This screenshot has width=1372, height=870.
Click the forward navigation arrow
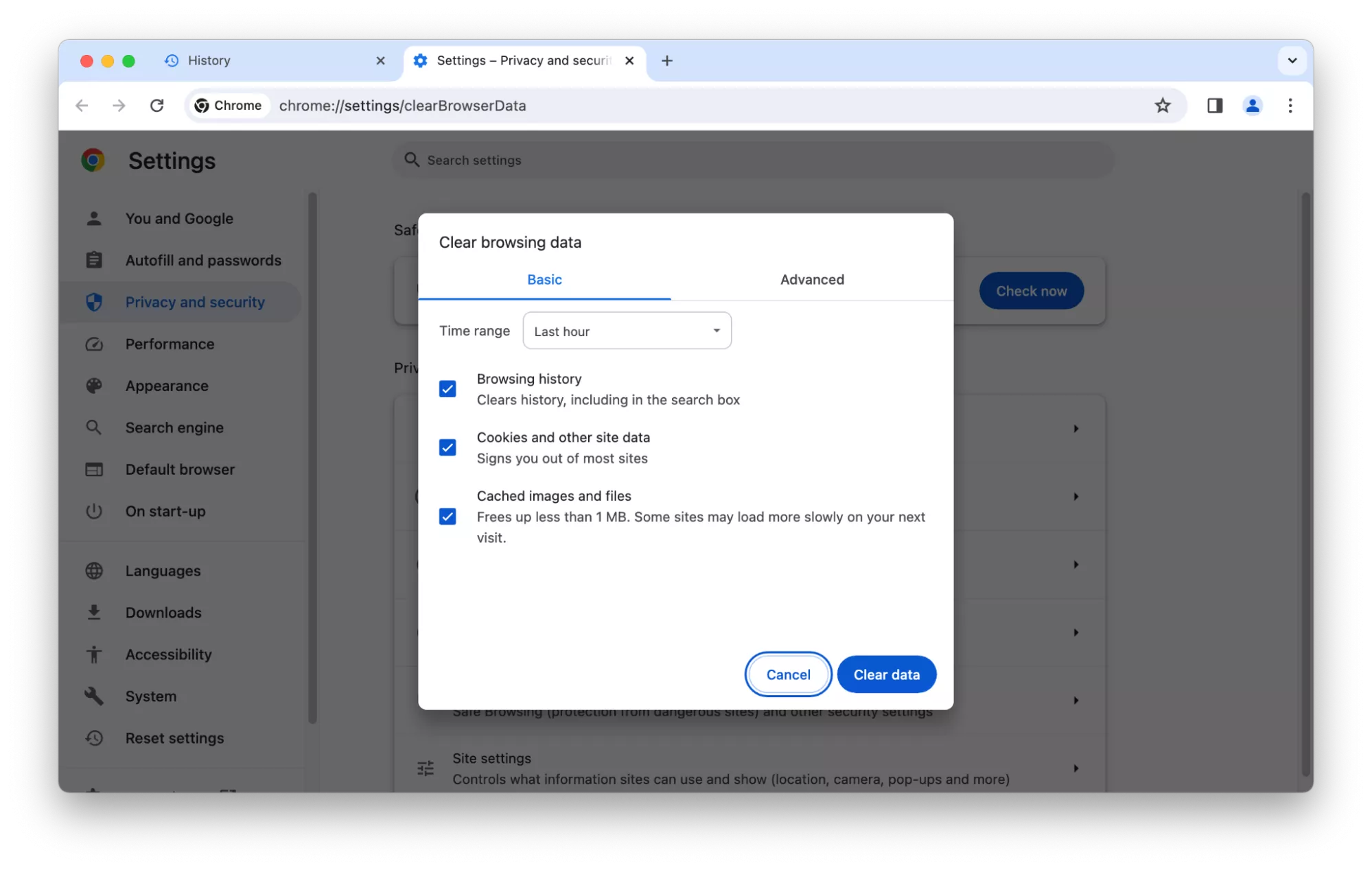coord(119,106)
